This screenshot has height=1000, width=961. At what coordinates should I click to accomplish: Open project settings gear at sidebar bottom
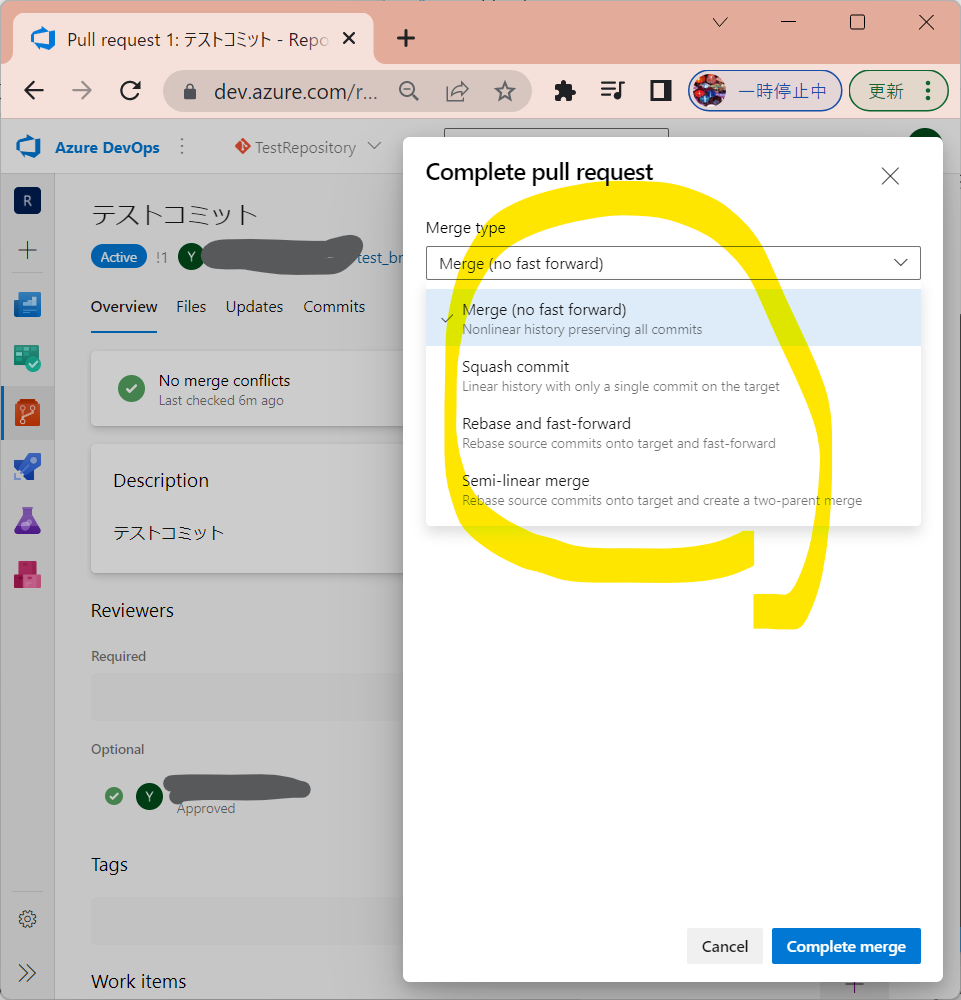pos(27,918)
